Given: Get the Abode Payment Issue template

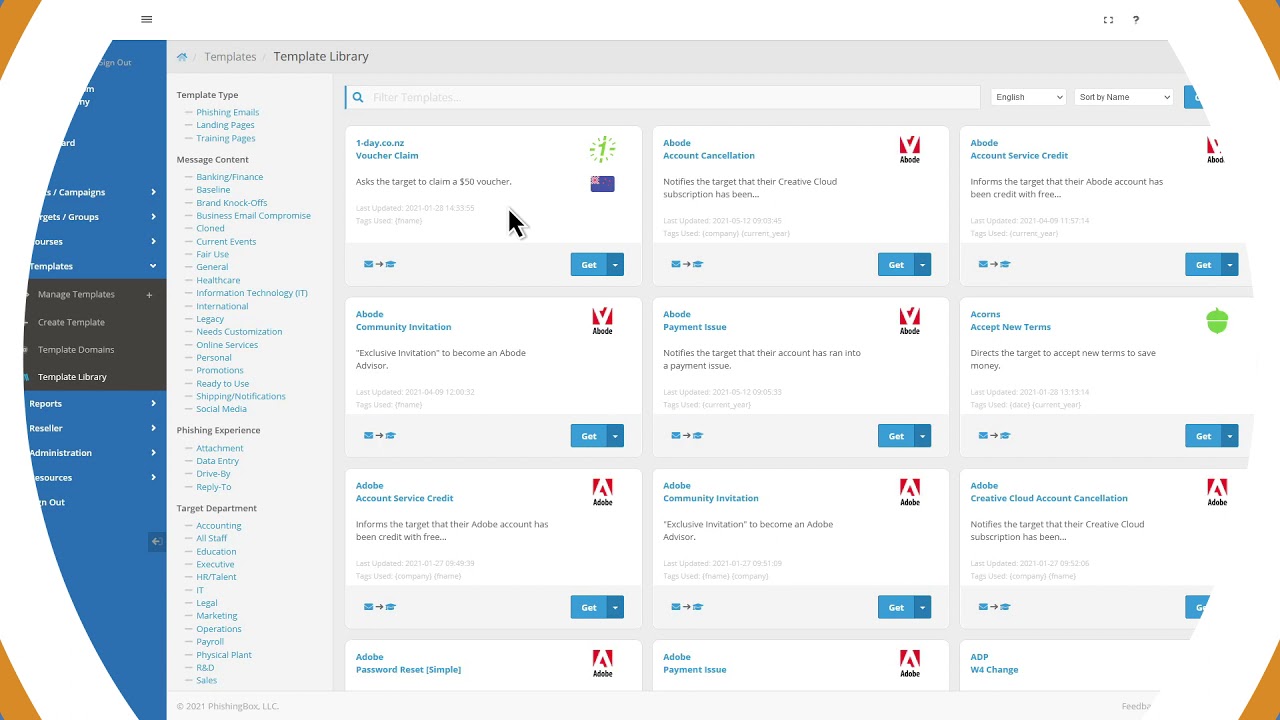Looking at the screenshot, I should (x=896, y=436).
